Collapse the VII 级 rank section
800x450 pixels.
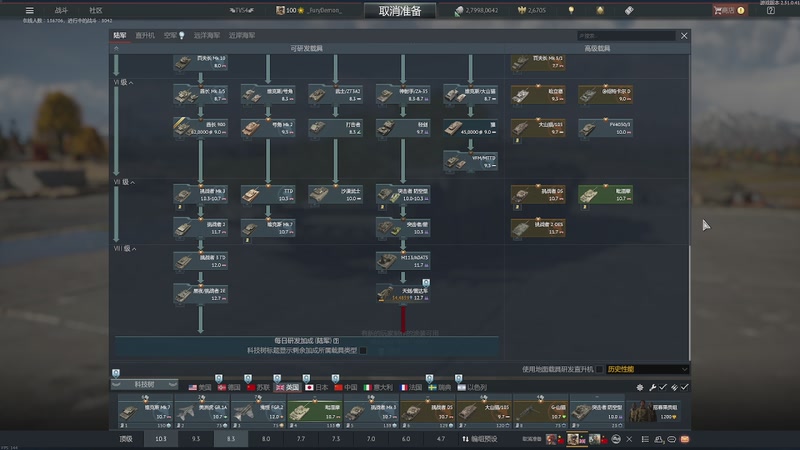tap(124, 182)
